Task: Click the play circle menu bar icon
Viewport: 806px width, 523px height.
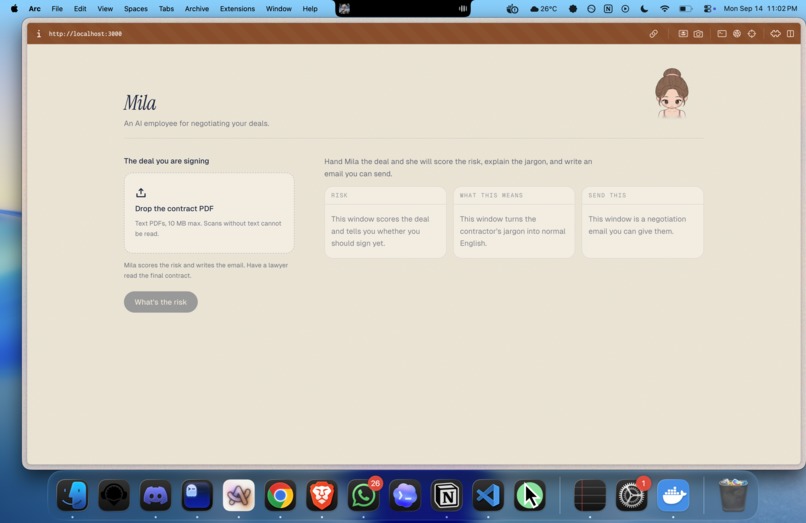Action: (625, 9)
